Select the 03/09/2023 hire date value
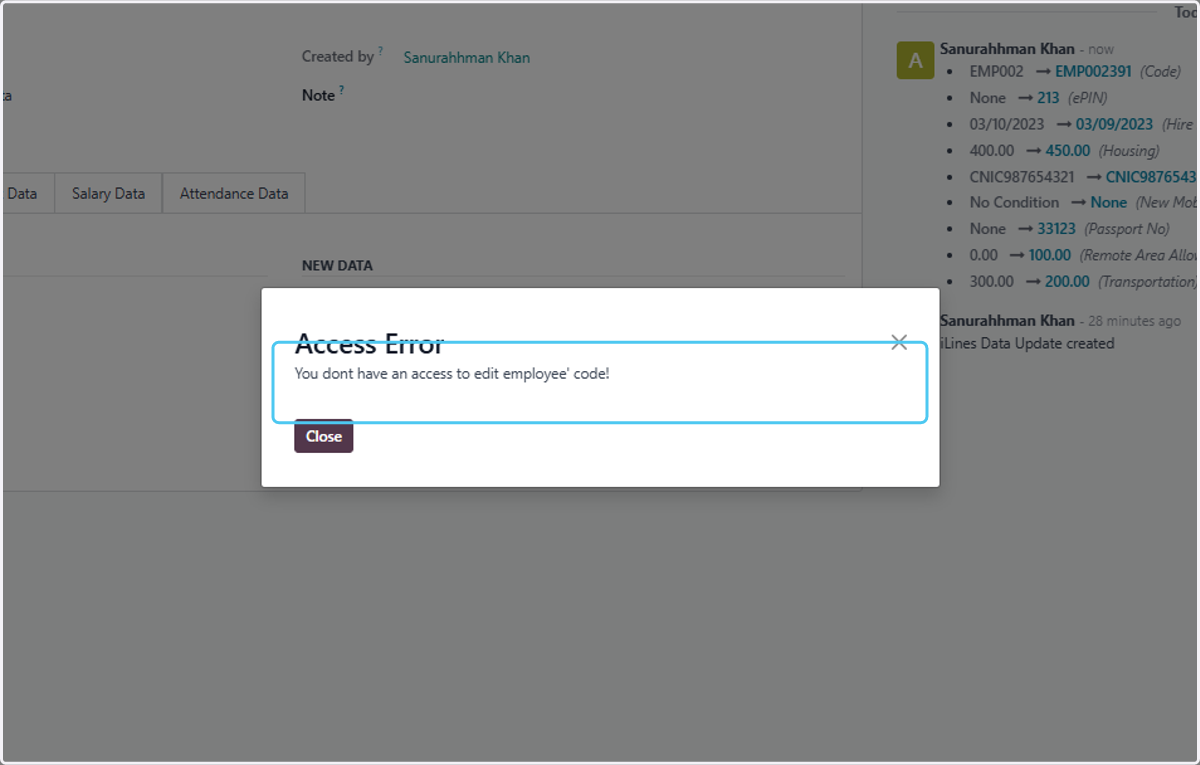Screen dimensions: 1200x765 (x=1114, y=124)
